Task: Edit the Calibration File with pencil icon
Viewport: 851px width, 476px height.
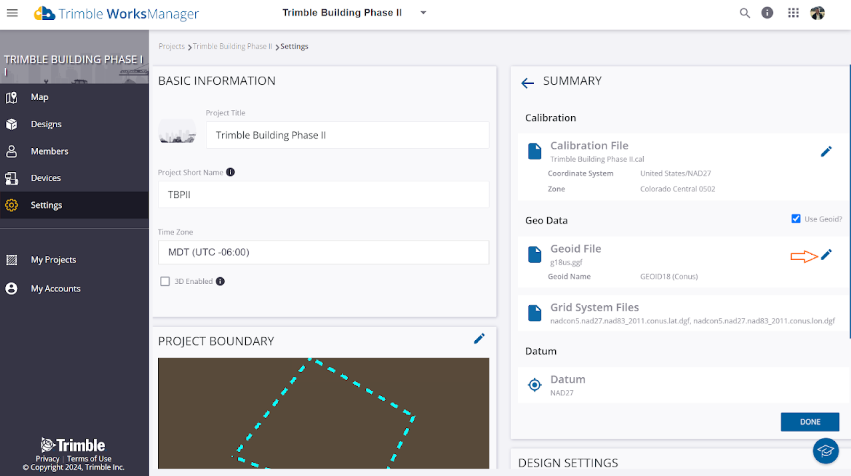Action: (x=826, y=151)
